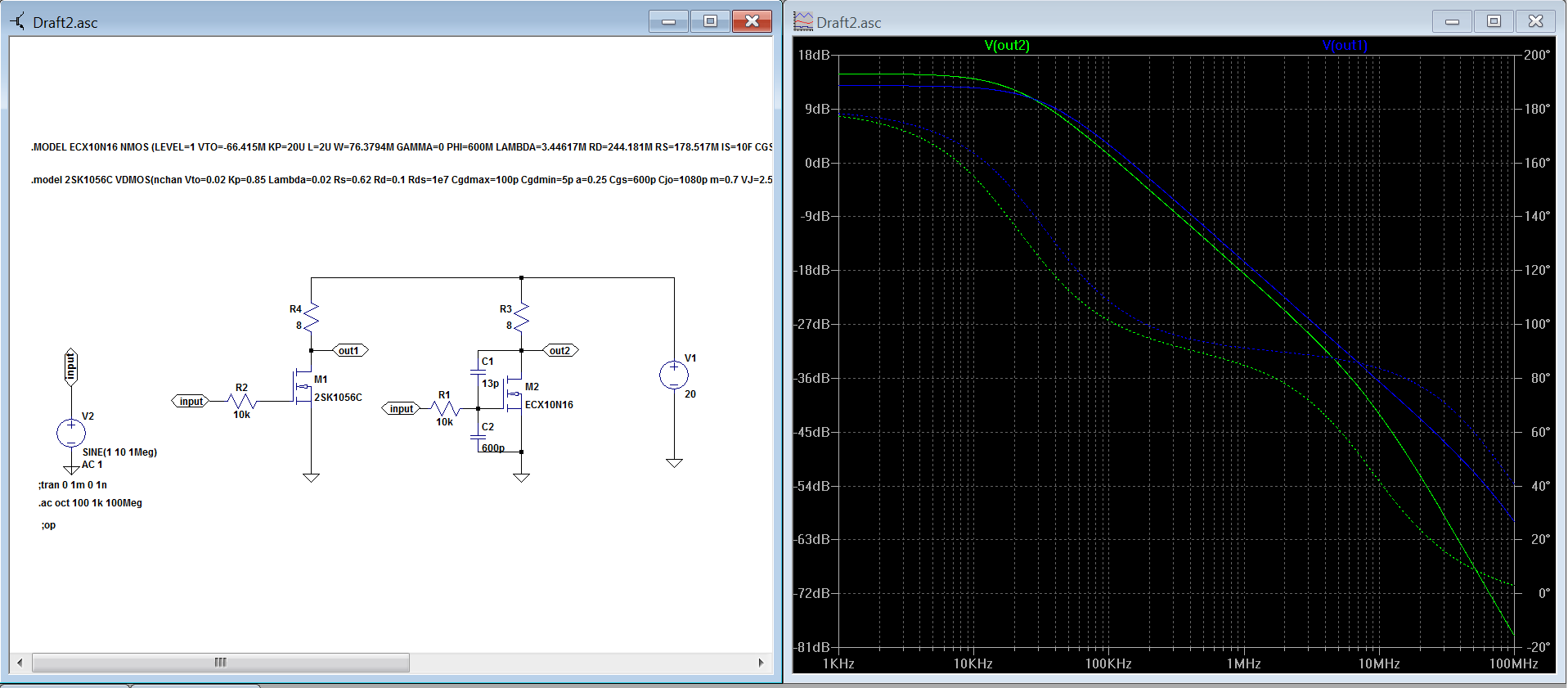
Task: Select capacitor C1 symbol
Action: pyautogui.click(x=478, y=371)
